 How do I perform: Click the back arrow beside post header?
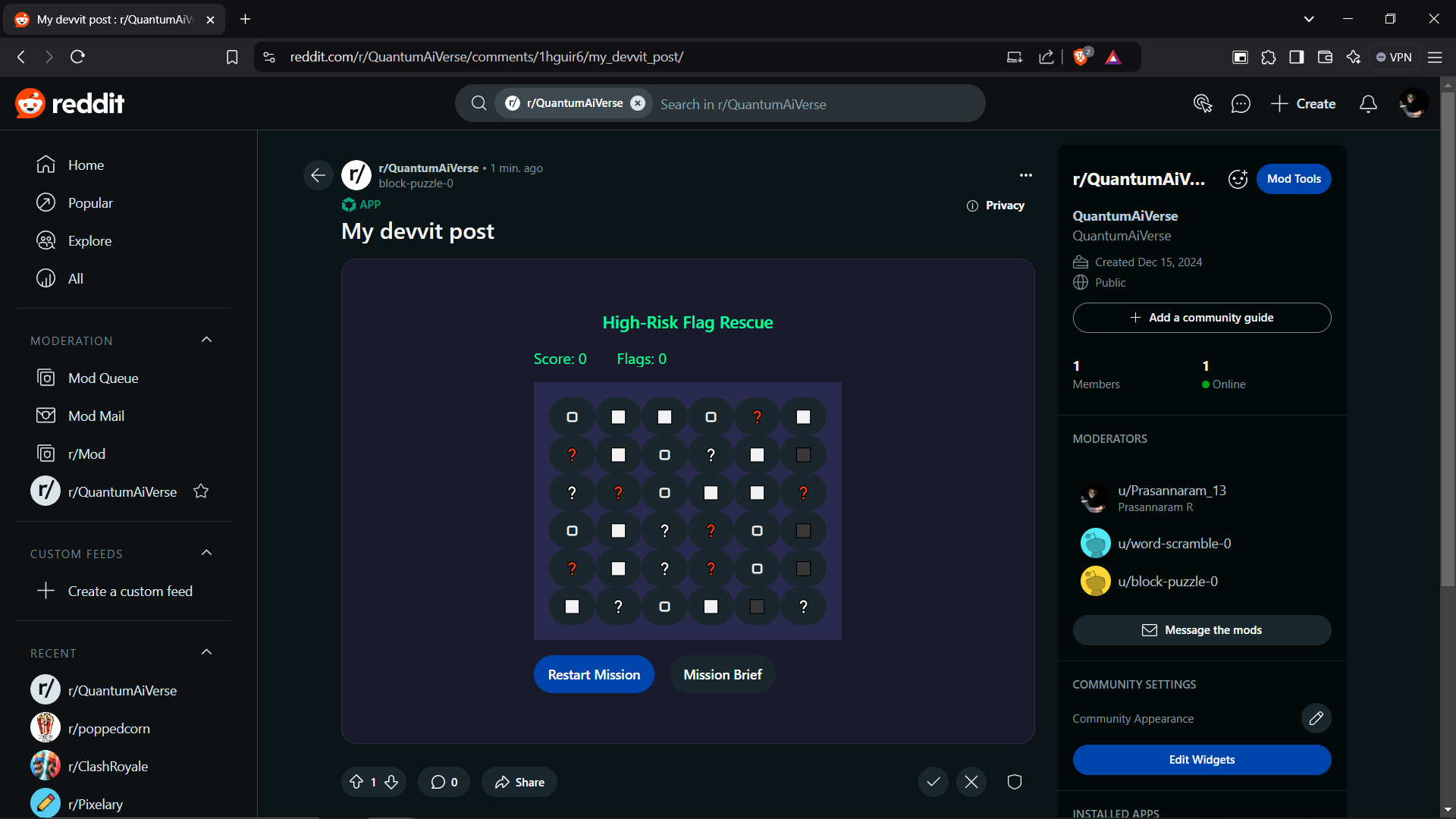[x=318, y=175]
